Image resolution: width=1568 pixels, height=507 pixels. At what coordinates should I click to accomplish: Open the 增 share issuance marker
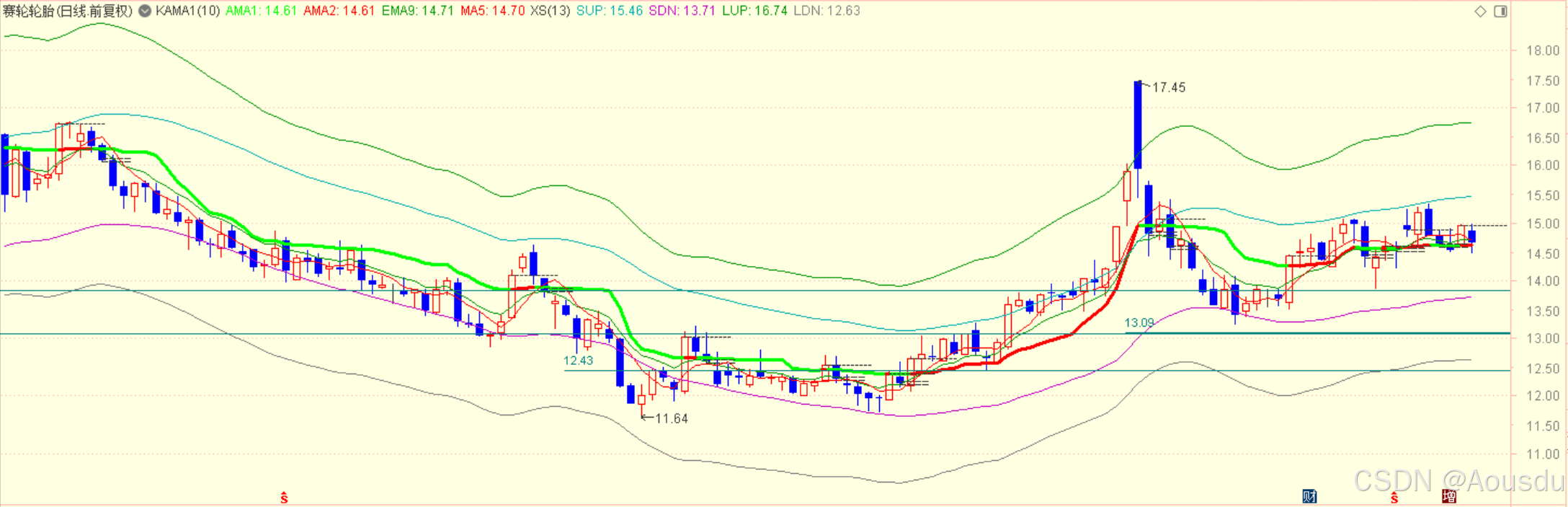[x=1449, y=496]
